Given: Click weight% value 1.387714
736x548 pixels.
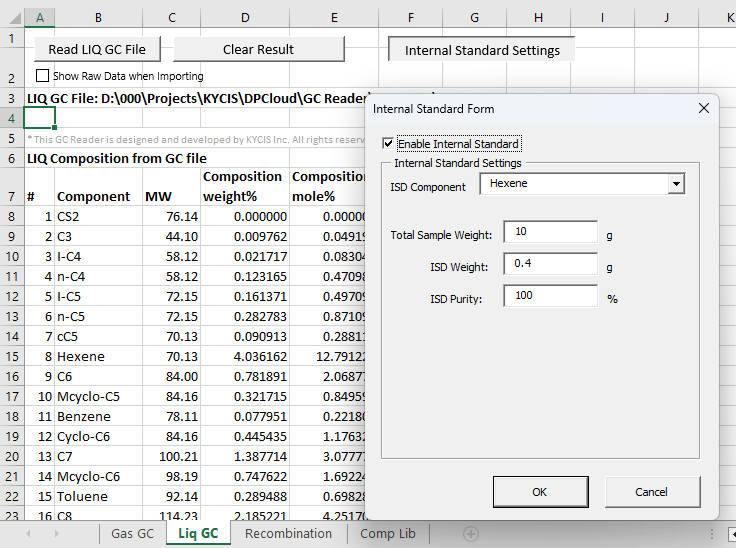Looking at the screenshot, I should 245,456.
